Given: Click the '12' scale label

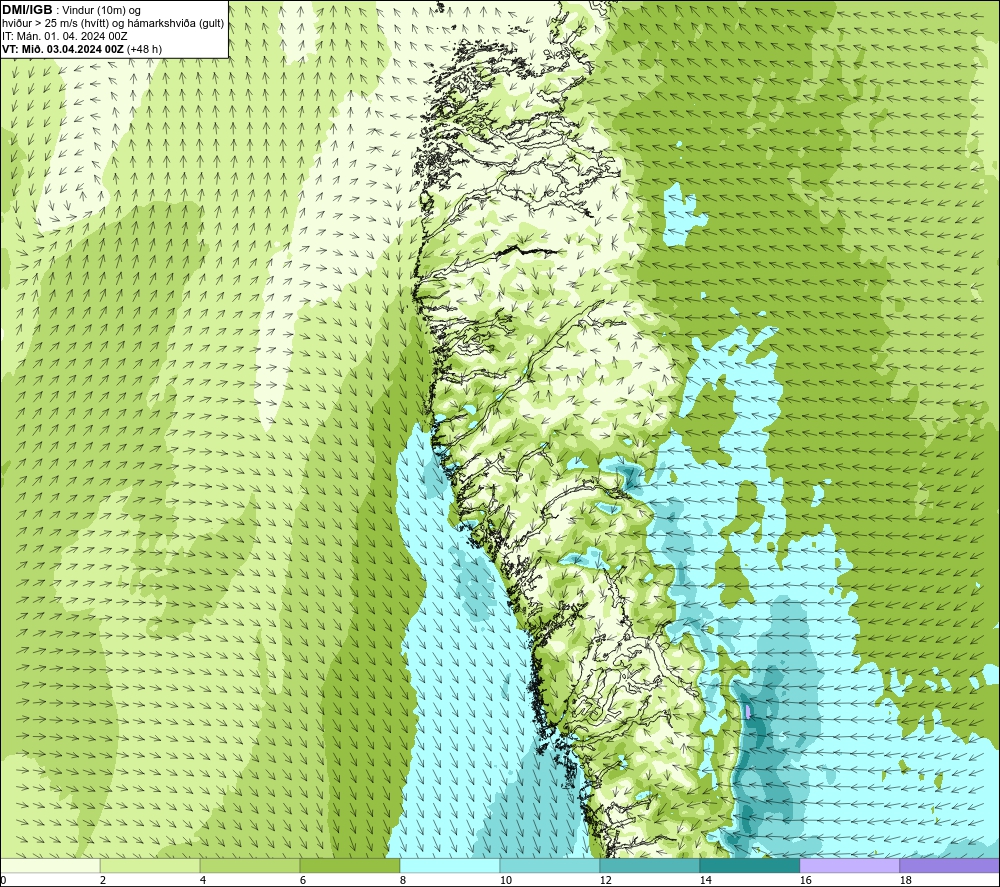Looking at the screenshot, I should click(605, 880).
